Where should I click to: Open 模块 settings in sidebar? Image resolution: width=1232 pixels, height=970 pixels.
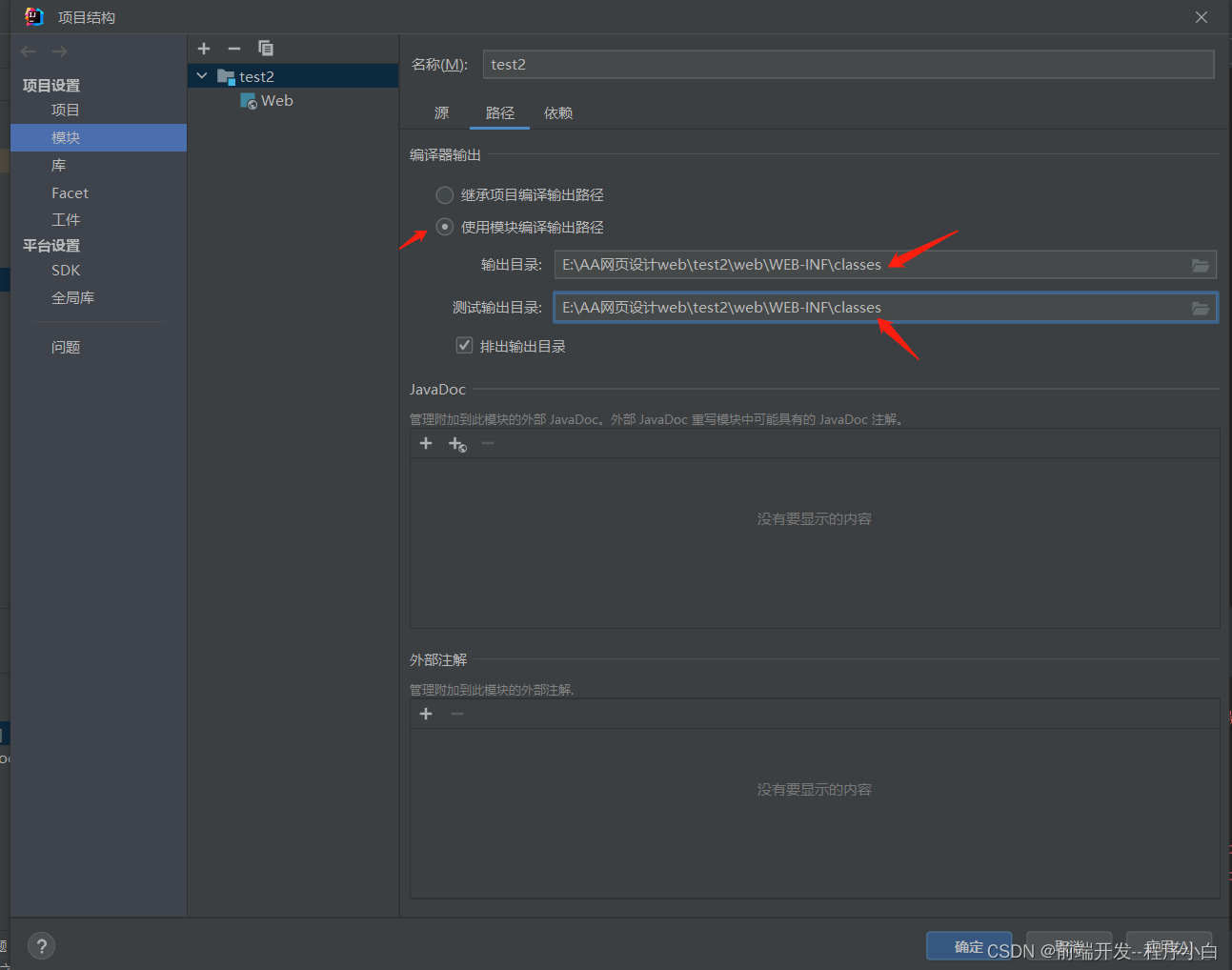98,138
